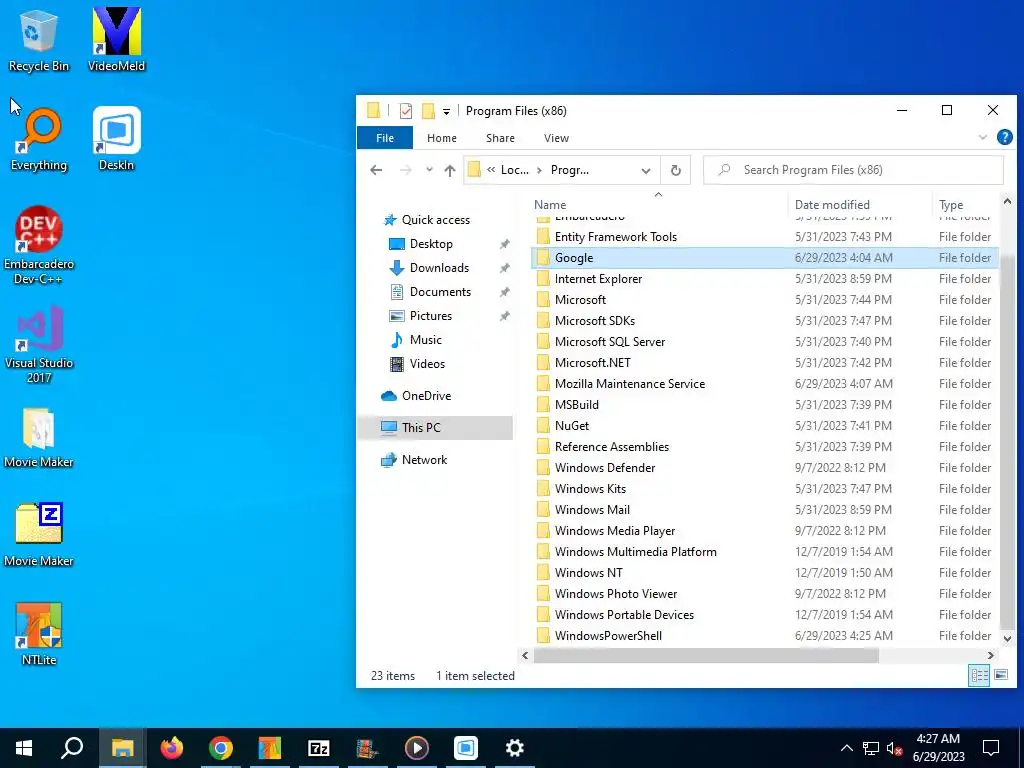Open the Movie Maker zip archive
Screen dimensions: 1024x768
pos(39,536)
